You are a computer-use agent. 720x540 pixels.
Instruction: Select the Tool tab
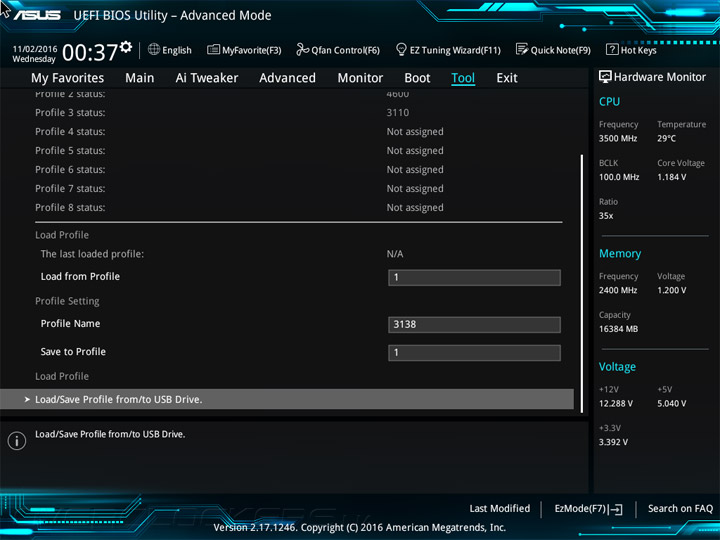[x=463, y=78]
